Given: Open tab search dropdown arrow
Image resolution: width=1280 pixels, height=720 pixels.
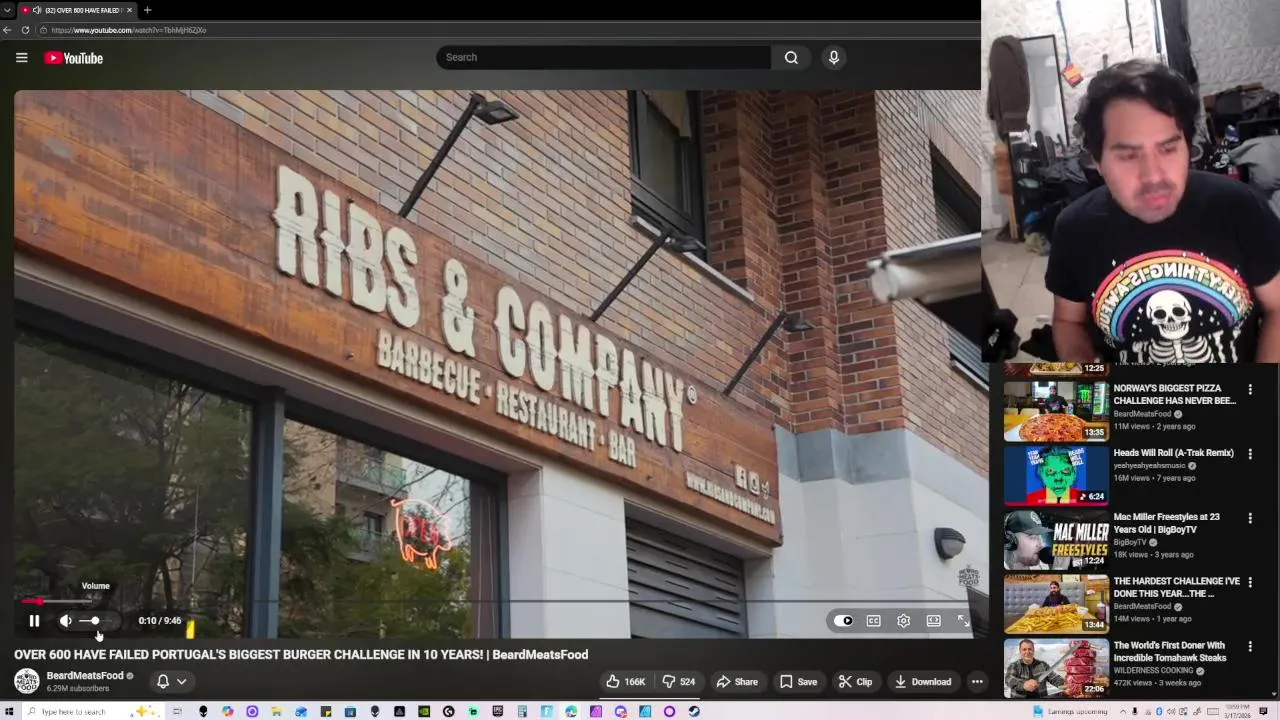Looking at the screenshot, I should pyautogui.click(x=7, y=10).
